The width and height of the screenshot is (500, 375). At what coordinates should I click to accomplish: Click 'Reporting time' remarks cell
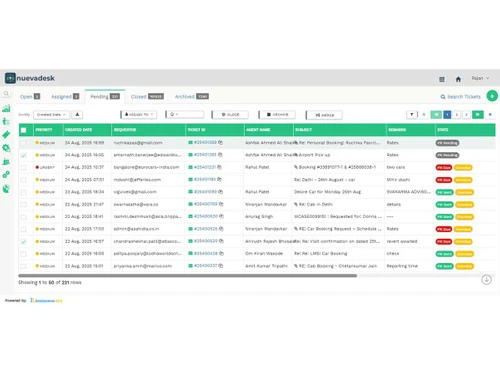(402, 266)
